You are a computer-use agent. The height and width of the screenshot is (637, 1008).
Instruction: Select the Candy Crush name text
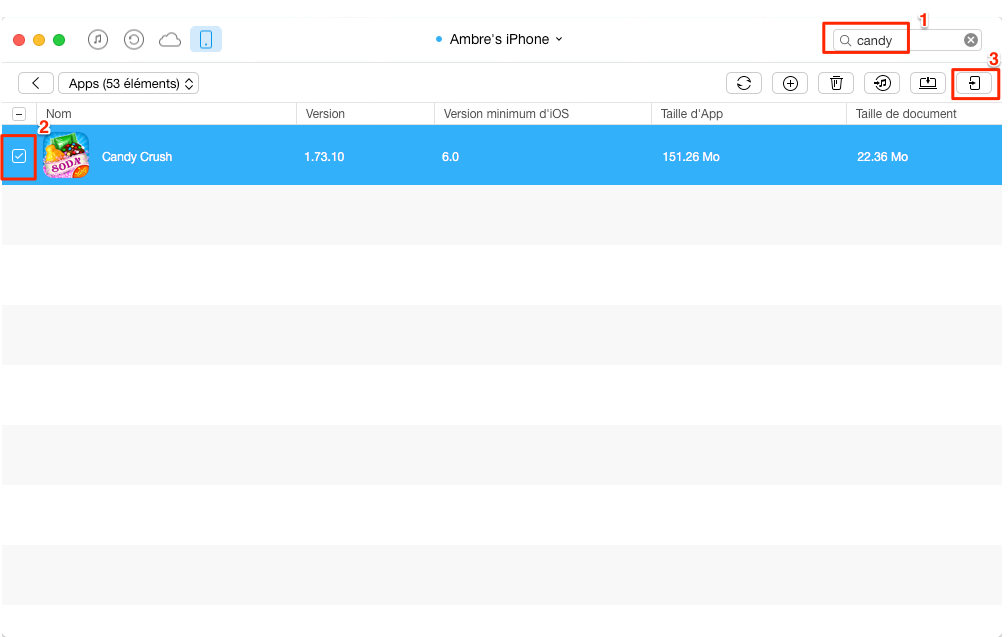(x=137, y=157)
